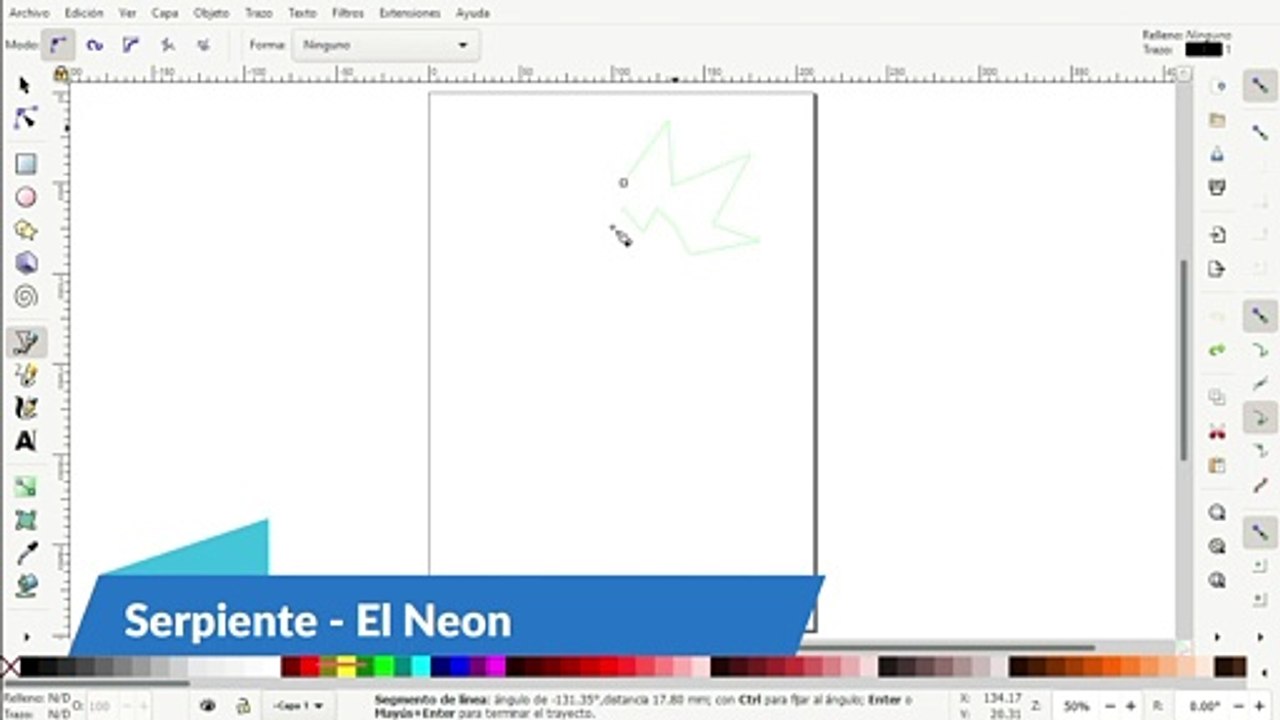Pick the yellow palette swatch
The image size is (1280, 720).
[x=346, y=666]
